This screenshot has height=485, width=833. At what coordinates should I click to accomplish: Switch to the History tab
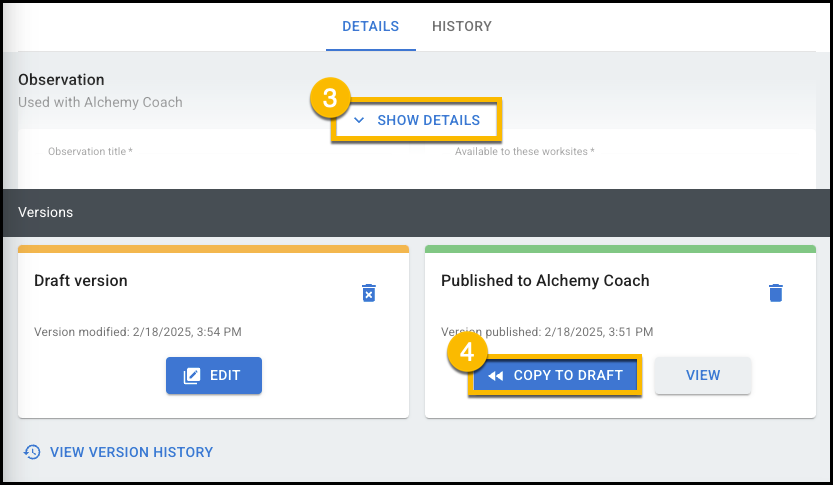462,26
